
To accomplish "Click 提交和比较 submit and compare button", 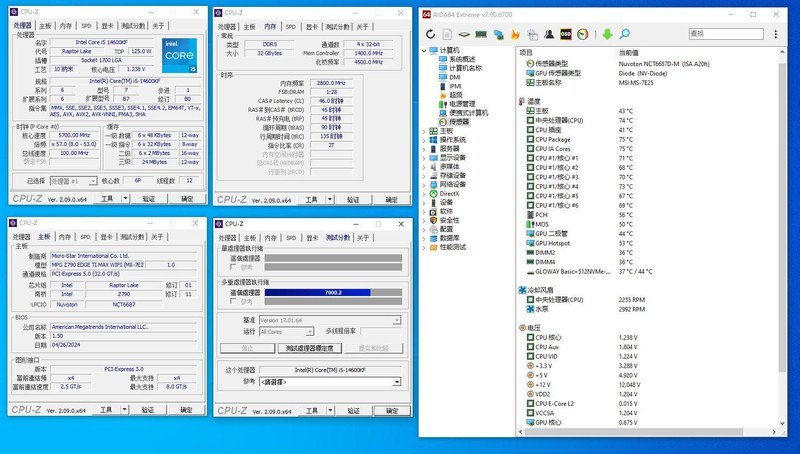I will click(x=373, y=348).
